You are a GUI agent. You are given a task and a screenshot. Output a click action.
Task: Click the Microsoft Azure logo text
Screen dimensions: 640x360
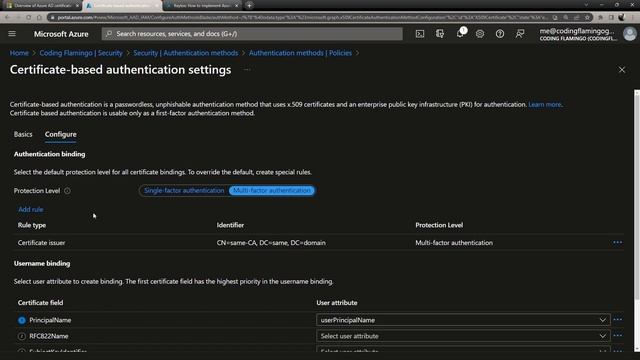(x=61, y=34)
